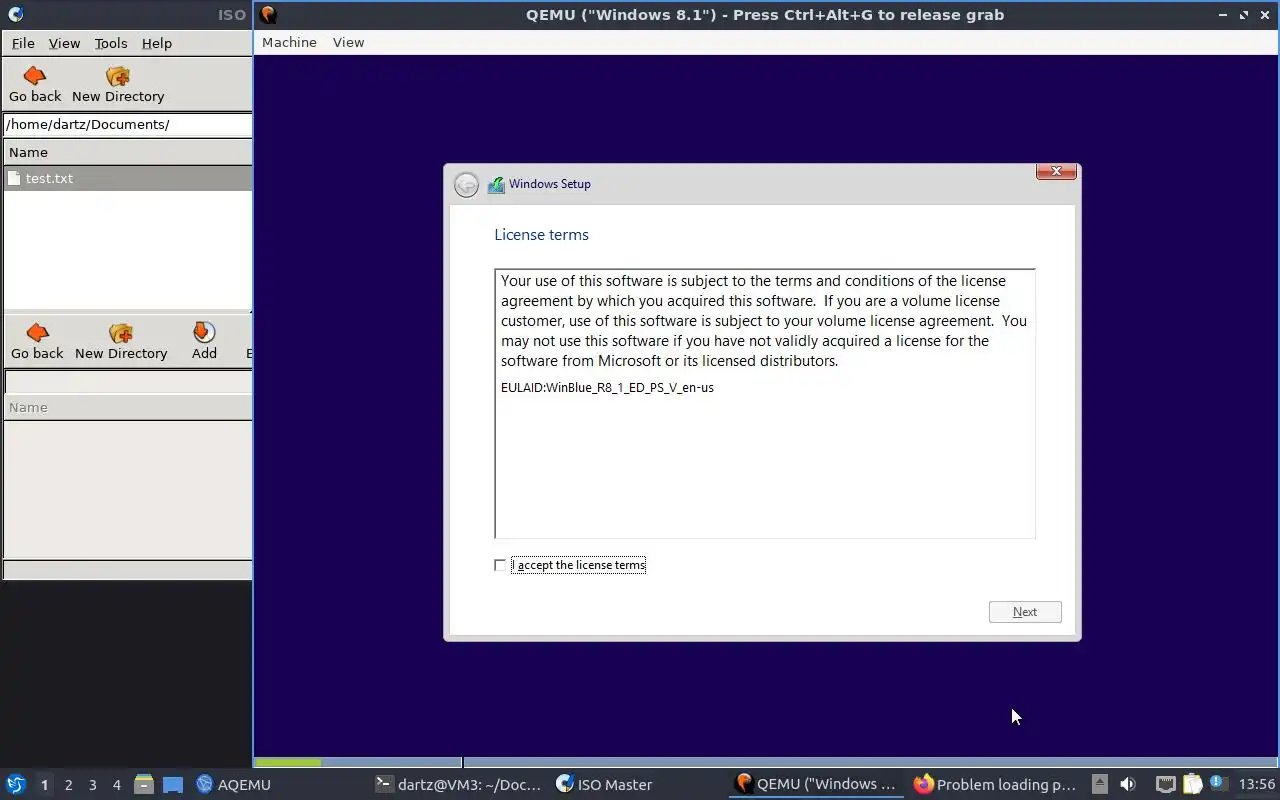The height and width of the screenshot is (800, 1280).
Task: Switch to the QEMU Windows taskbar entry
Action: tap(816, 784)
